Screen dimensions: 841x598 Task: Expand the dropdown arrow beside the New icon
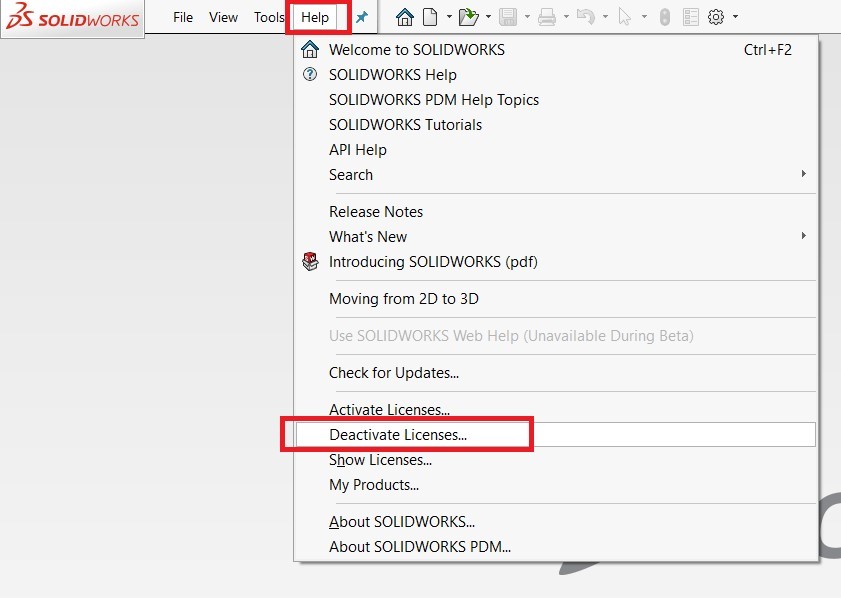449,17
